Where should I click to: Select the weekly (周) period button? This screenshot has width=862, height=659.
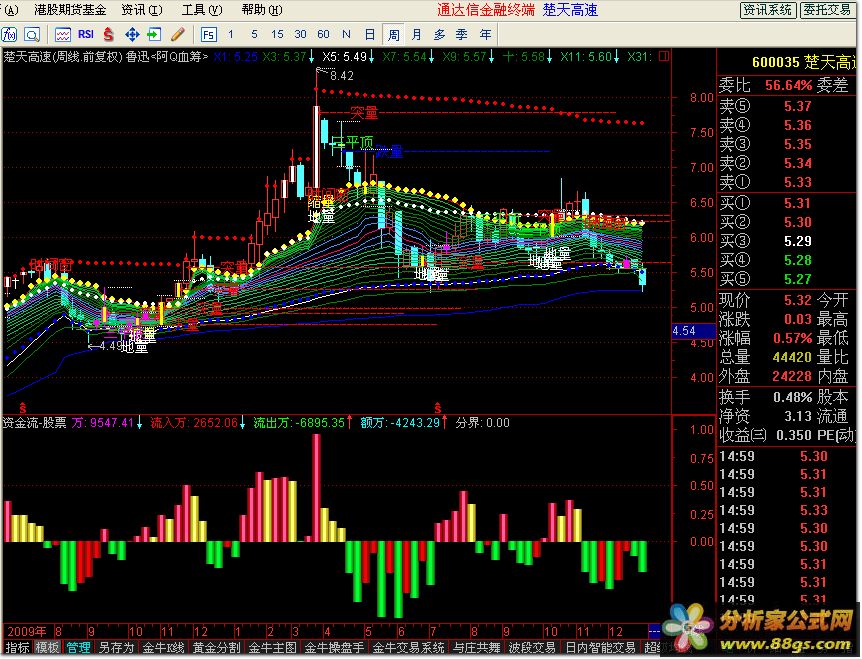[393, 35]
